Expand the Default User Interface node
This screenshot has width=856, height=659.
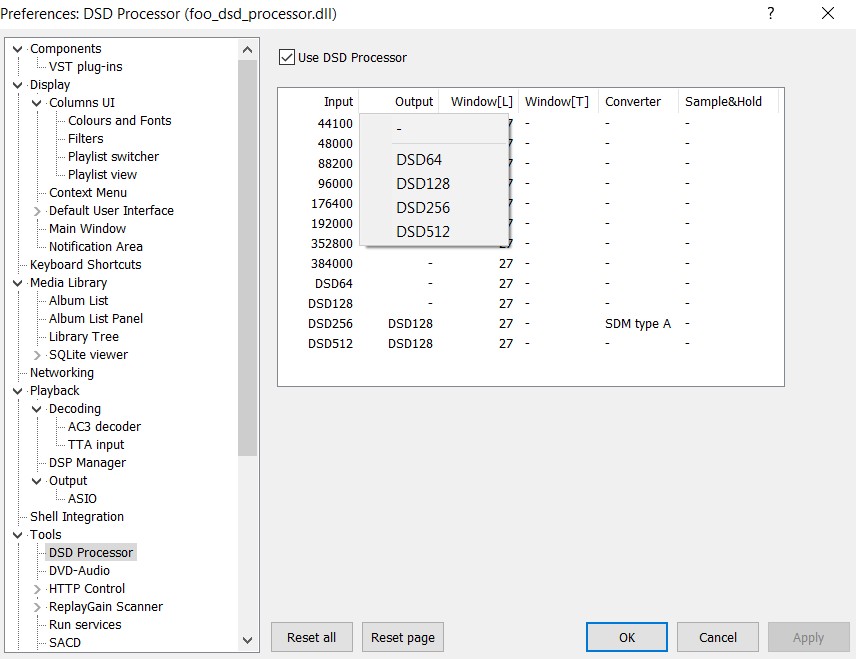point(38,211)
